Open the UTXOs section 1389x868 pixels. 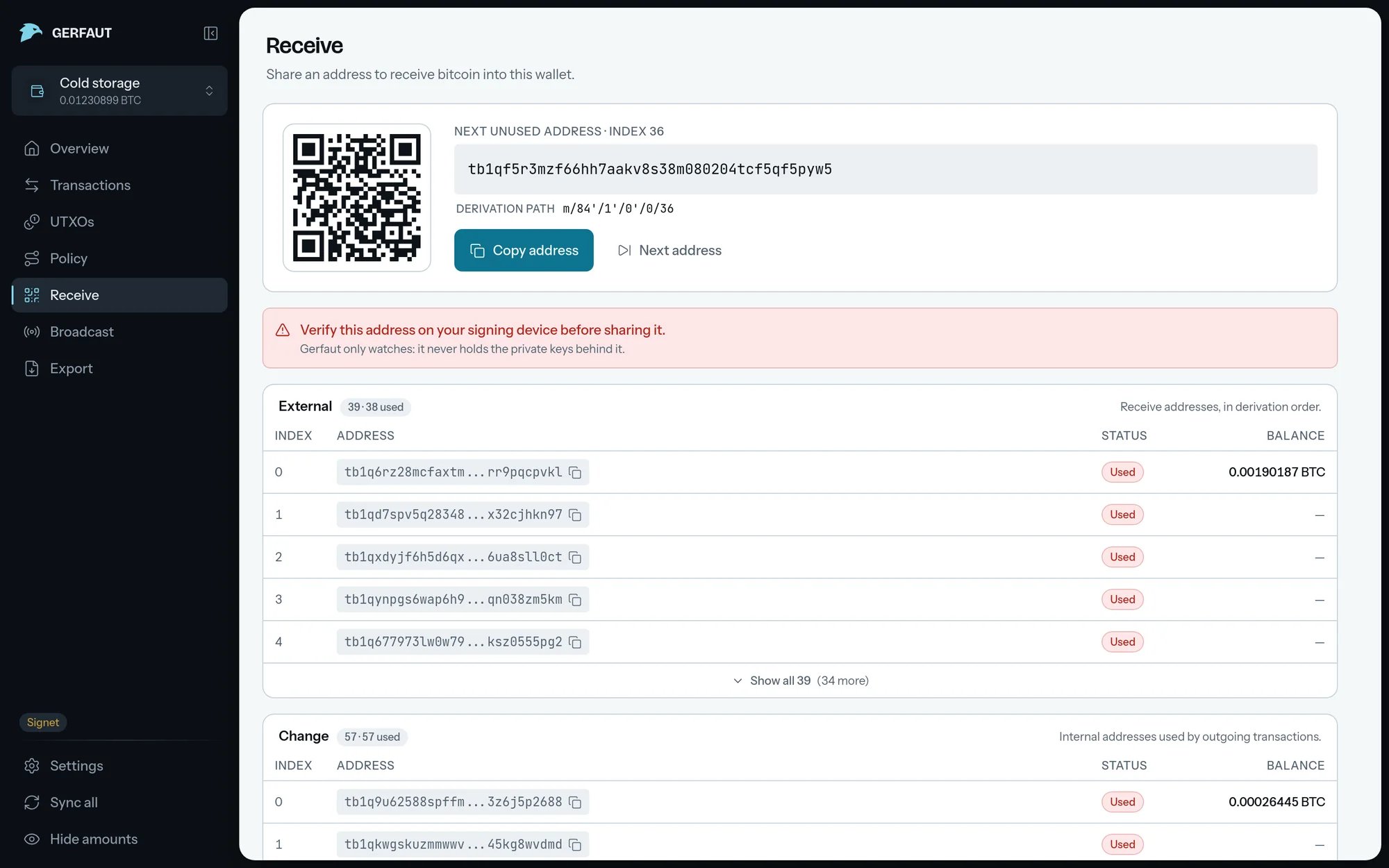point(119,222)
